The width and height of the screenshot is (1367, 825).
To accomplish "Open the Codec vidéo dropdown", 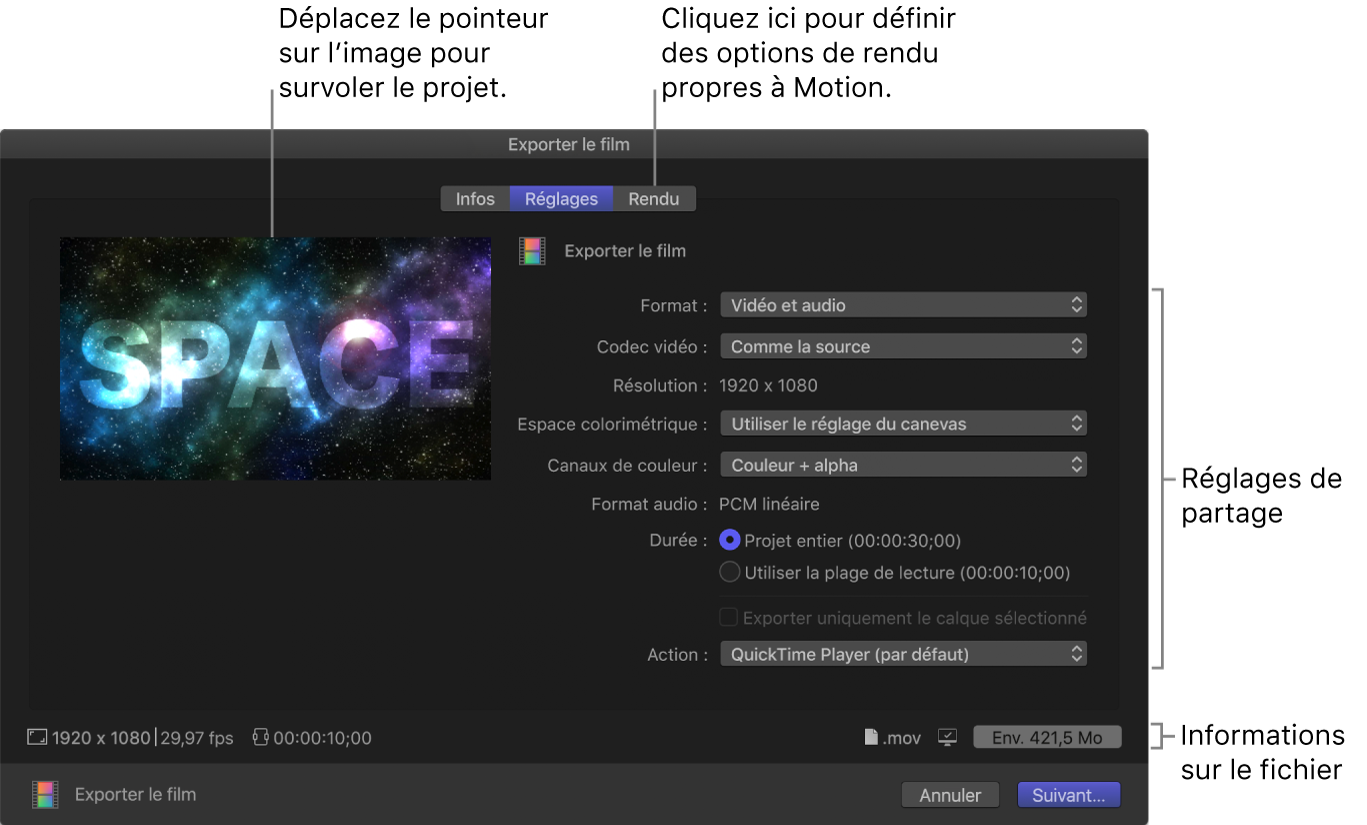I will click(x=902, y=345).
